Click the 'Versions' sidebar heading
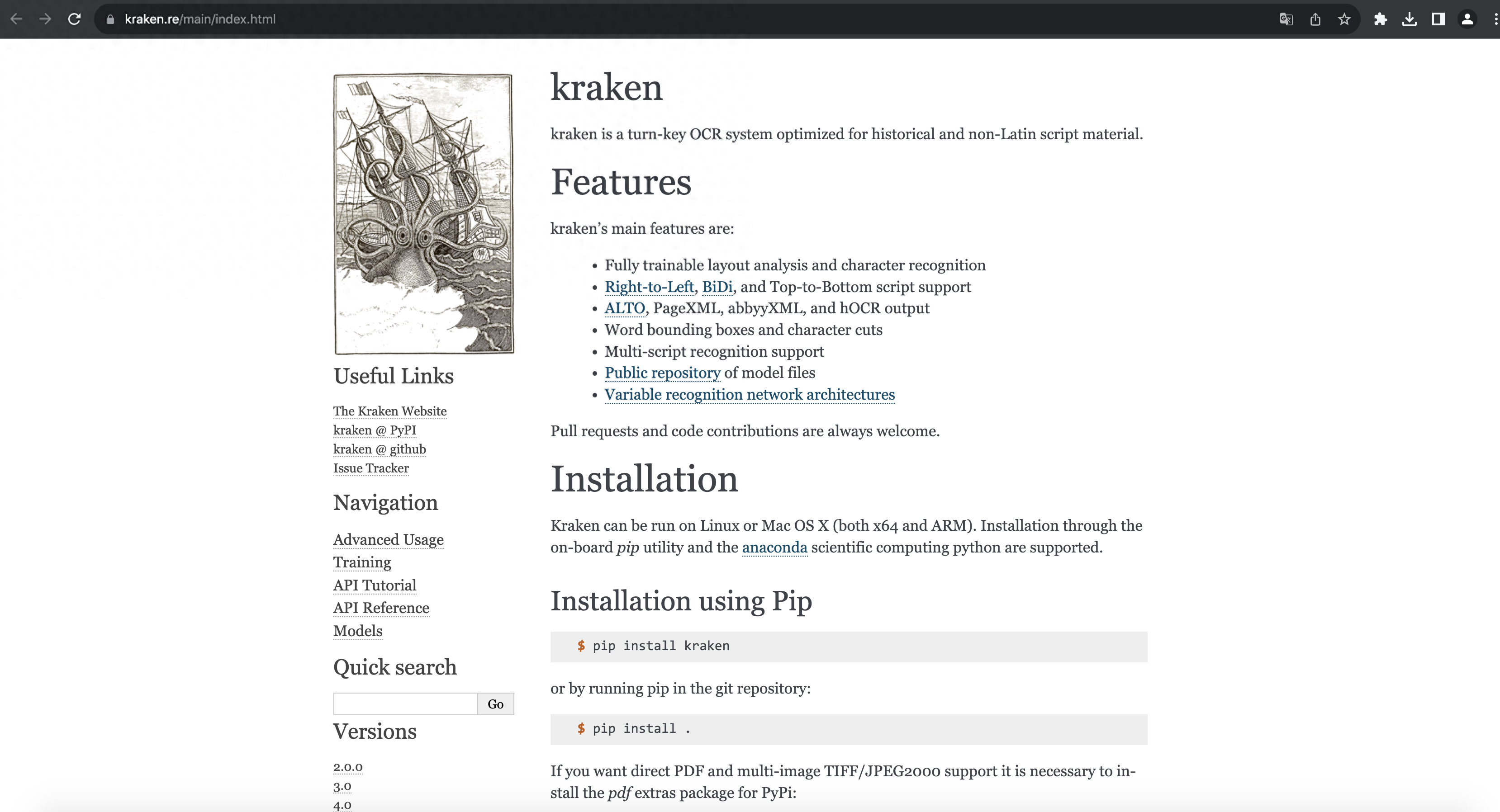The width and height of the screenshot is (1500, 812). [375, 731]
